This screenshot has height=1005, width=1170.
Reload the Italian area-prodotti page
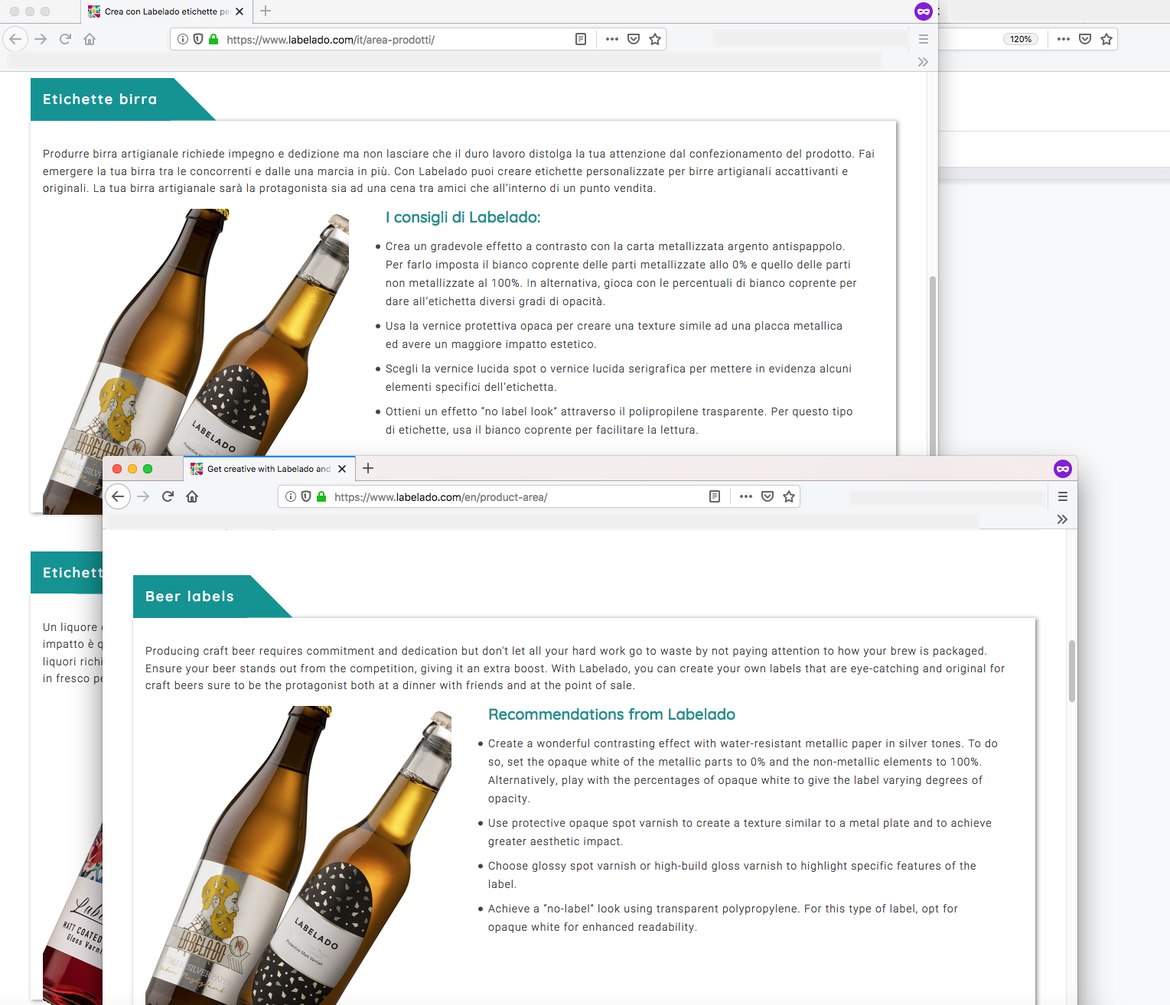[65, 40]
